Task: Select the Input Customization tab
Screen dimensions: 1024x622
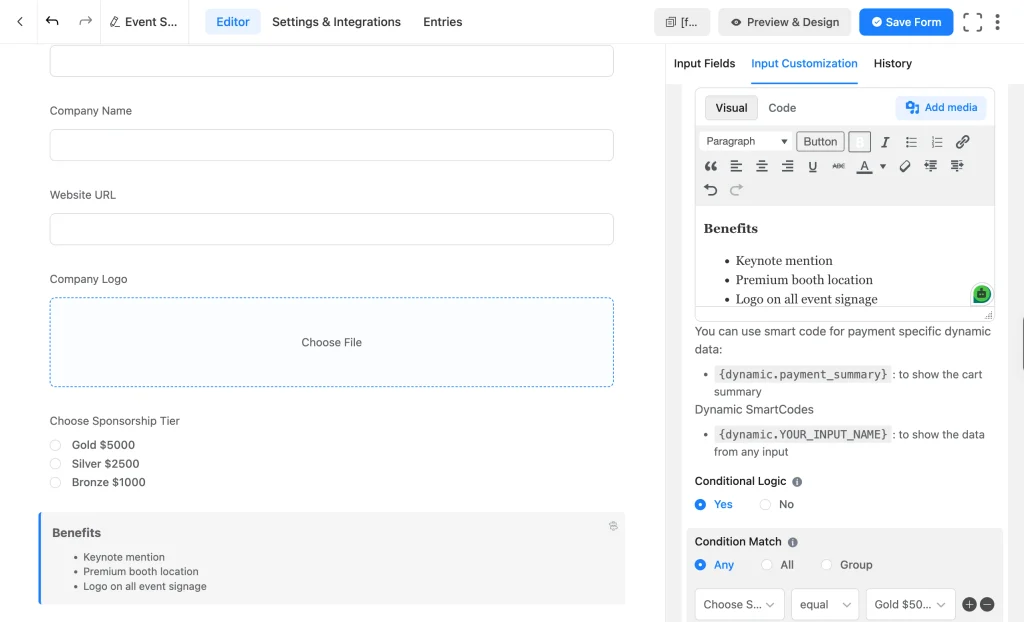Action: pos(804,63)
